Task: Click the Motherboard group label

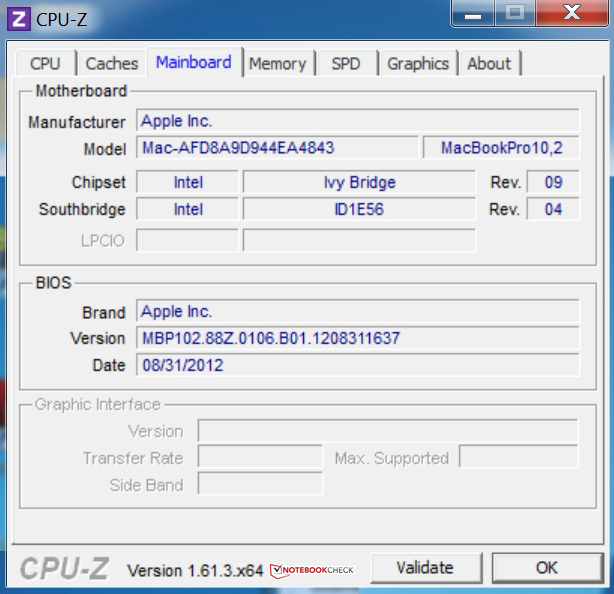Action: tap(81, 91)
